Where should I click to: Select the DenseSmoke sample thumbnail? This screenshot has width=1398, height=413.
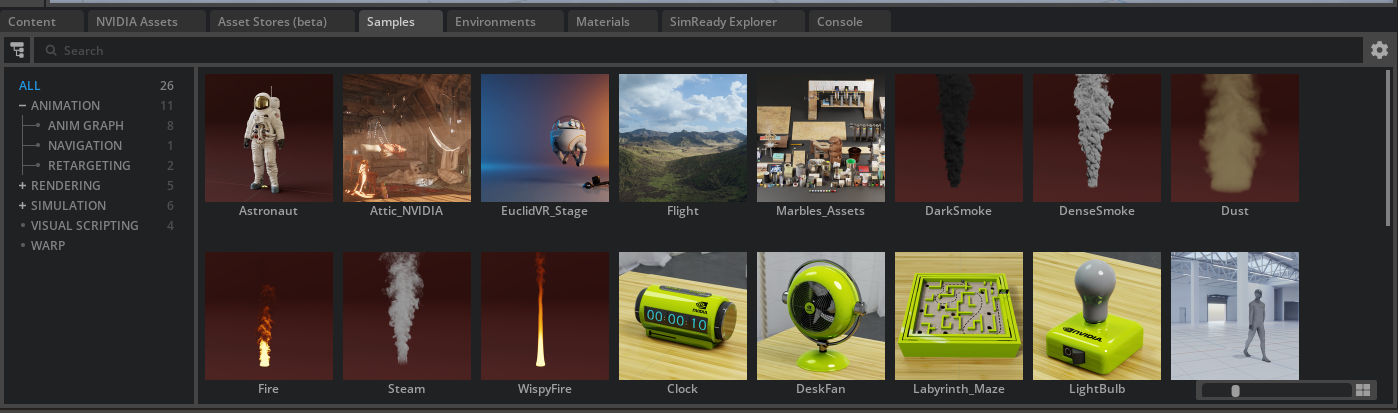[1097, 138]
